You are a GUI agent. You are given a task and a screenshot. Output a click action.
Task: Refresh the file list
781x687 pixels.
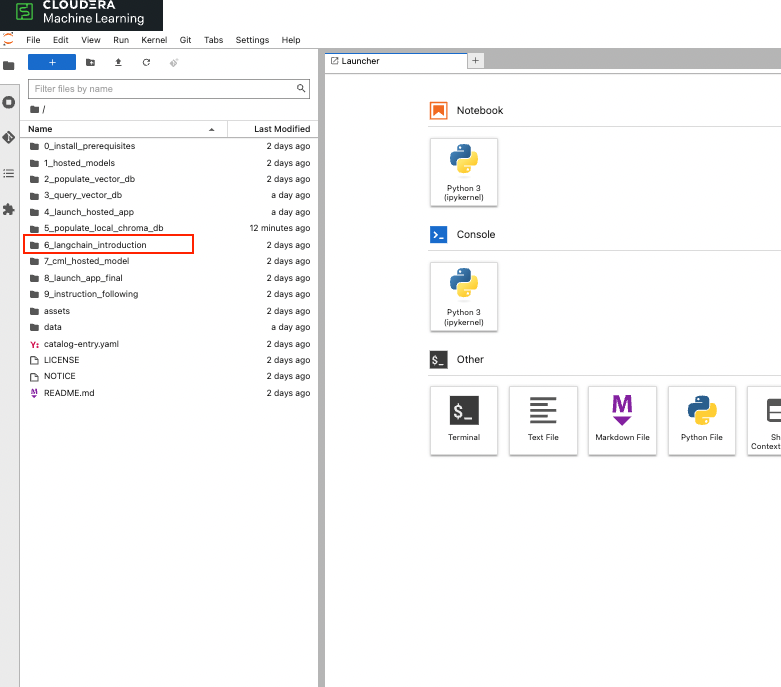[146, 62]
